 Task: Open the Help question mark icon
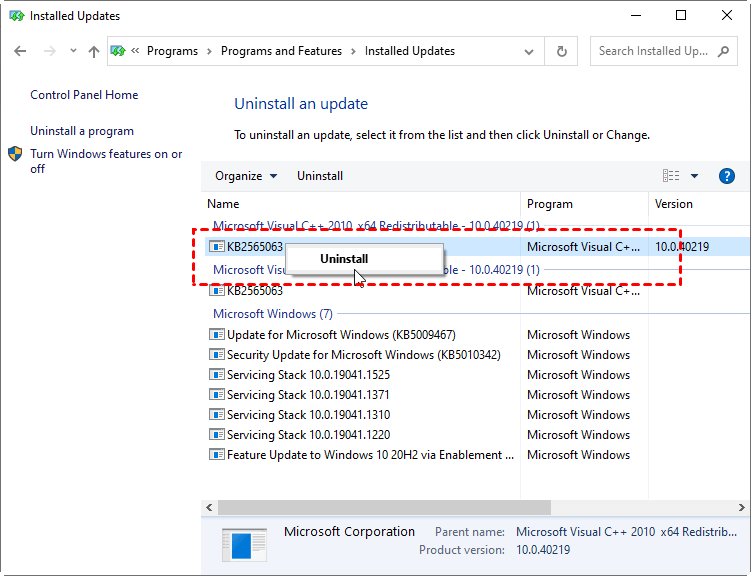(727, 176)
